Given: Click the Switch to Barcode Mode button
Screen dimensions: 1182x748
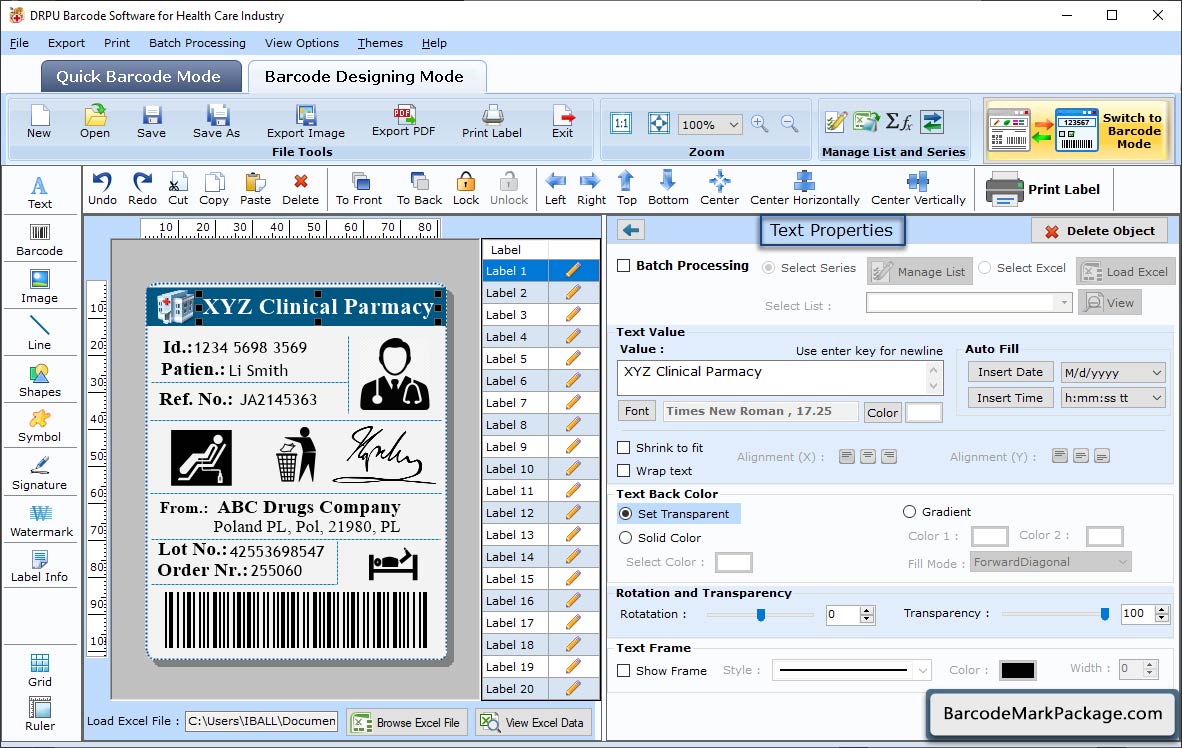Looking at the screenshot, I should [1079, 130].
